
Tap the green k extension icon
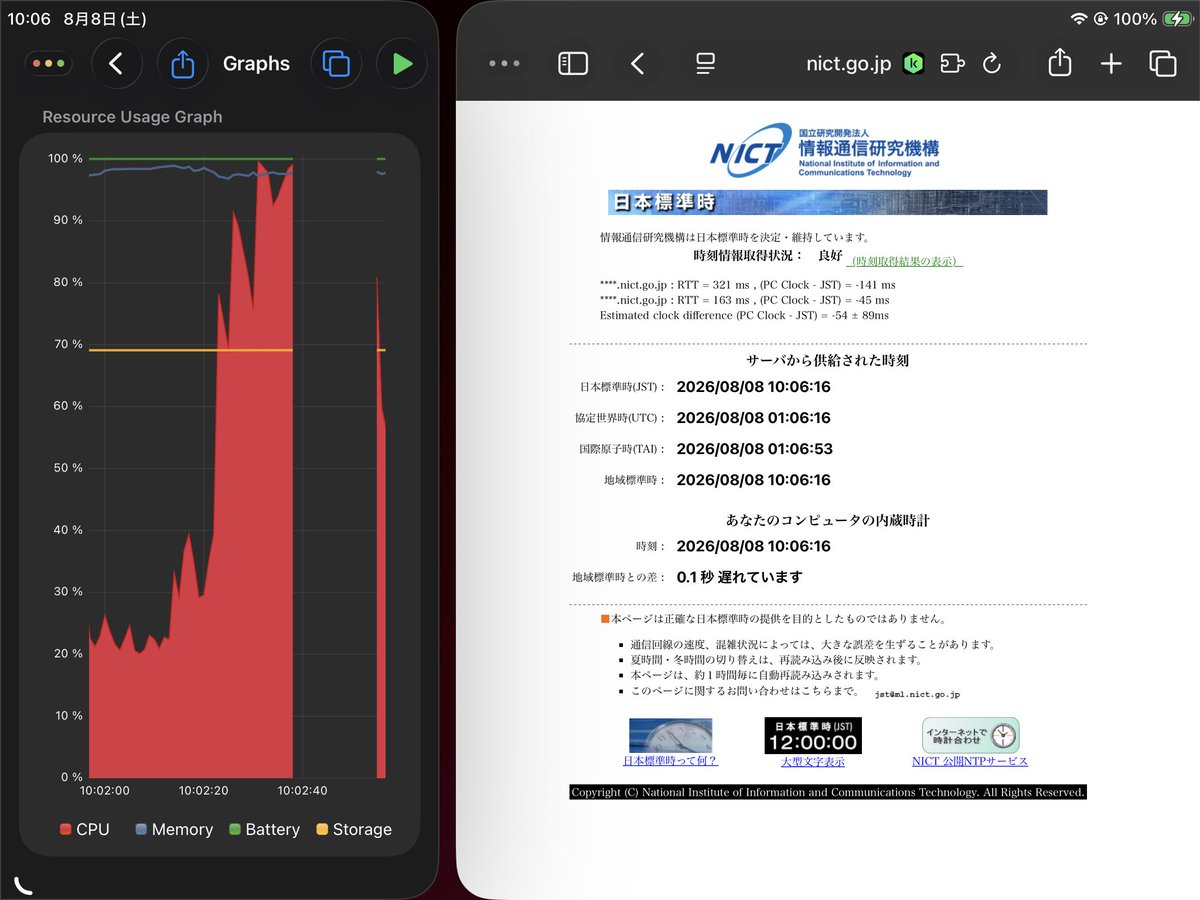tap(913, 64)
